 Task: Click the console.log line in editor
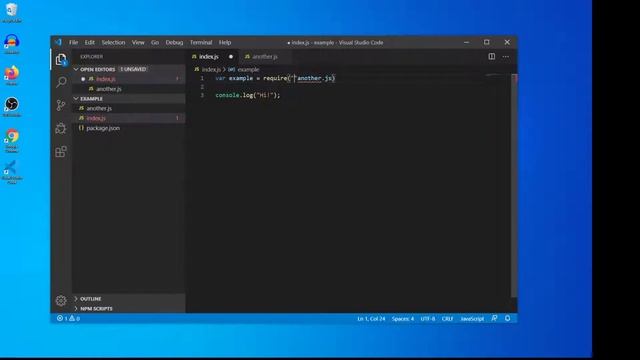(x=248, y=95)
